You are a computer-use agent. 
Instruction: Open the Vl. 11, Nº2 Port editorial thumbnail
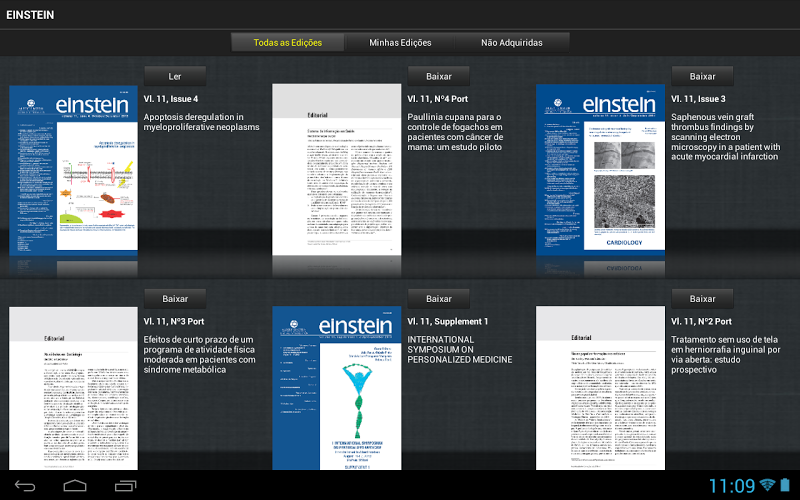coord(601,388)
